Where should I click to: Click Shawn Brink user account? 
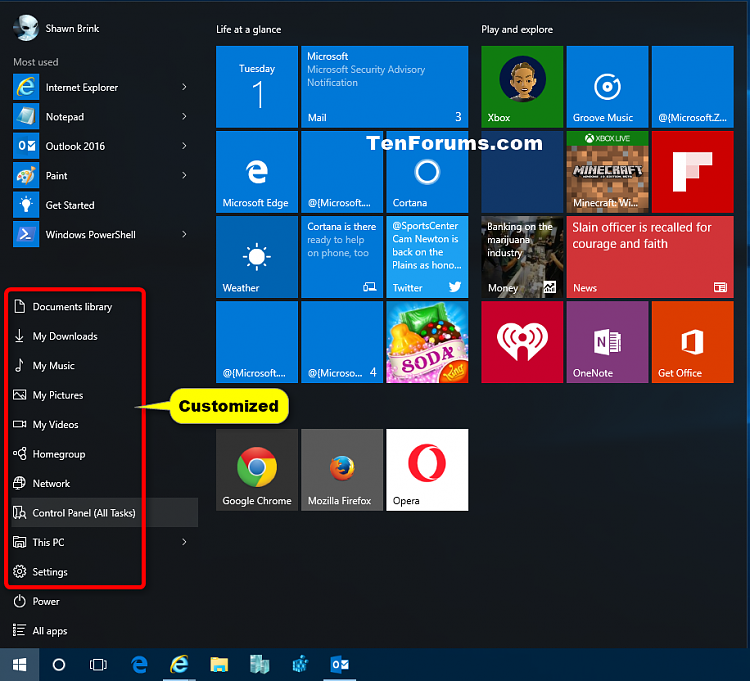pyautogui.click(x=56, y=28)
